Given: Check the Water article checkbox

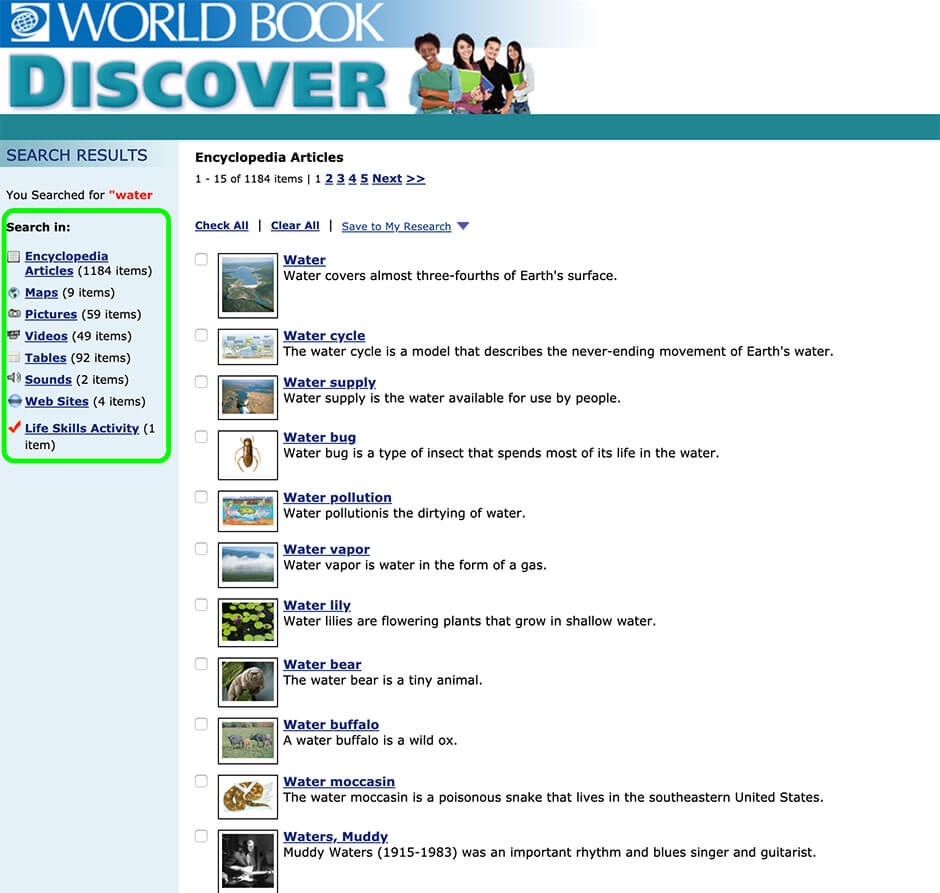Looking at the screenshot, I should pos(201,258).
